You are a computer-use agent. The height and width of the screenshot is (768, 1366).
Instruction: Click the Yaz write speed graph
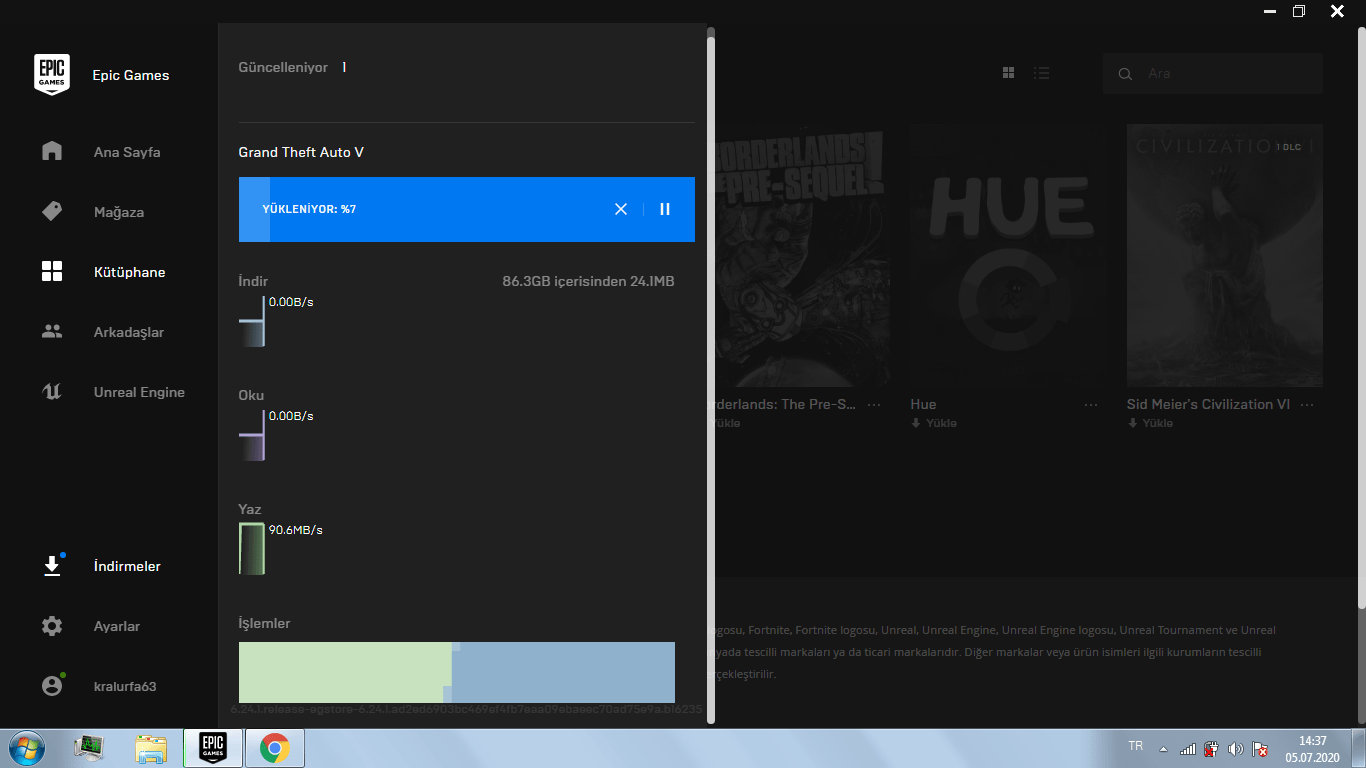252,549
